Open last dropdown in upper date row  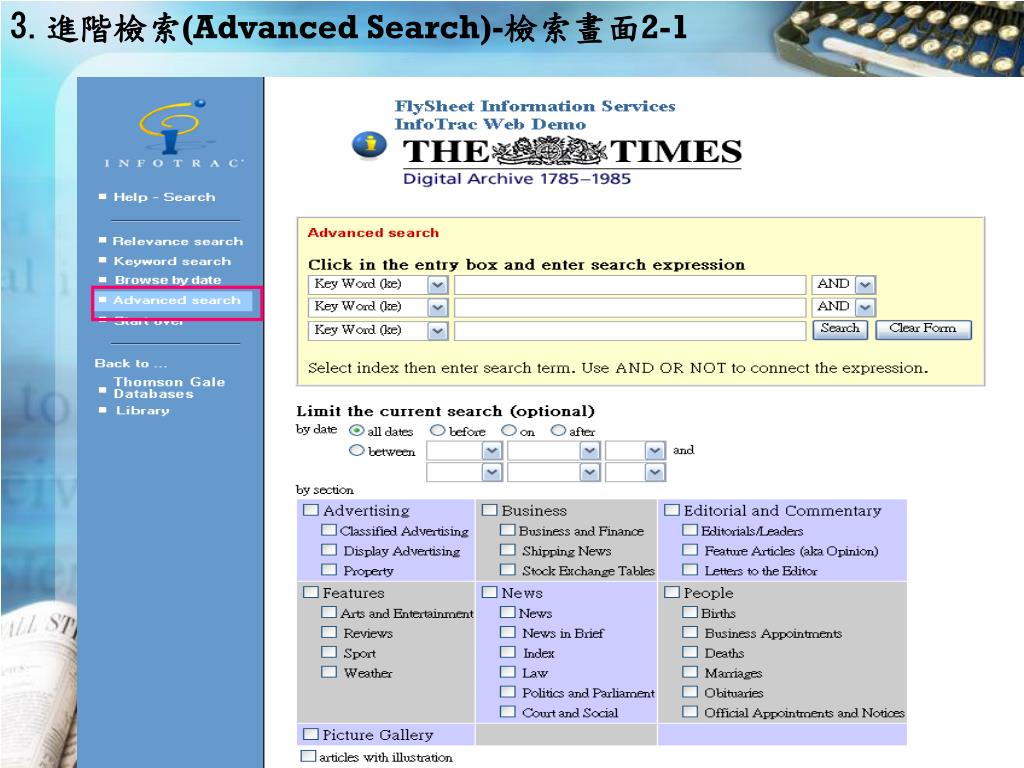(635, 451)
